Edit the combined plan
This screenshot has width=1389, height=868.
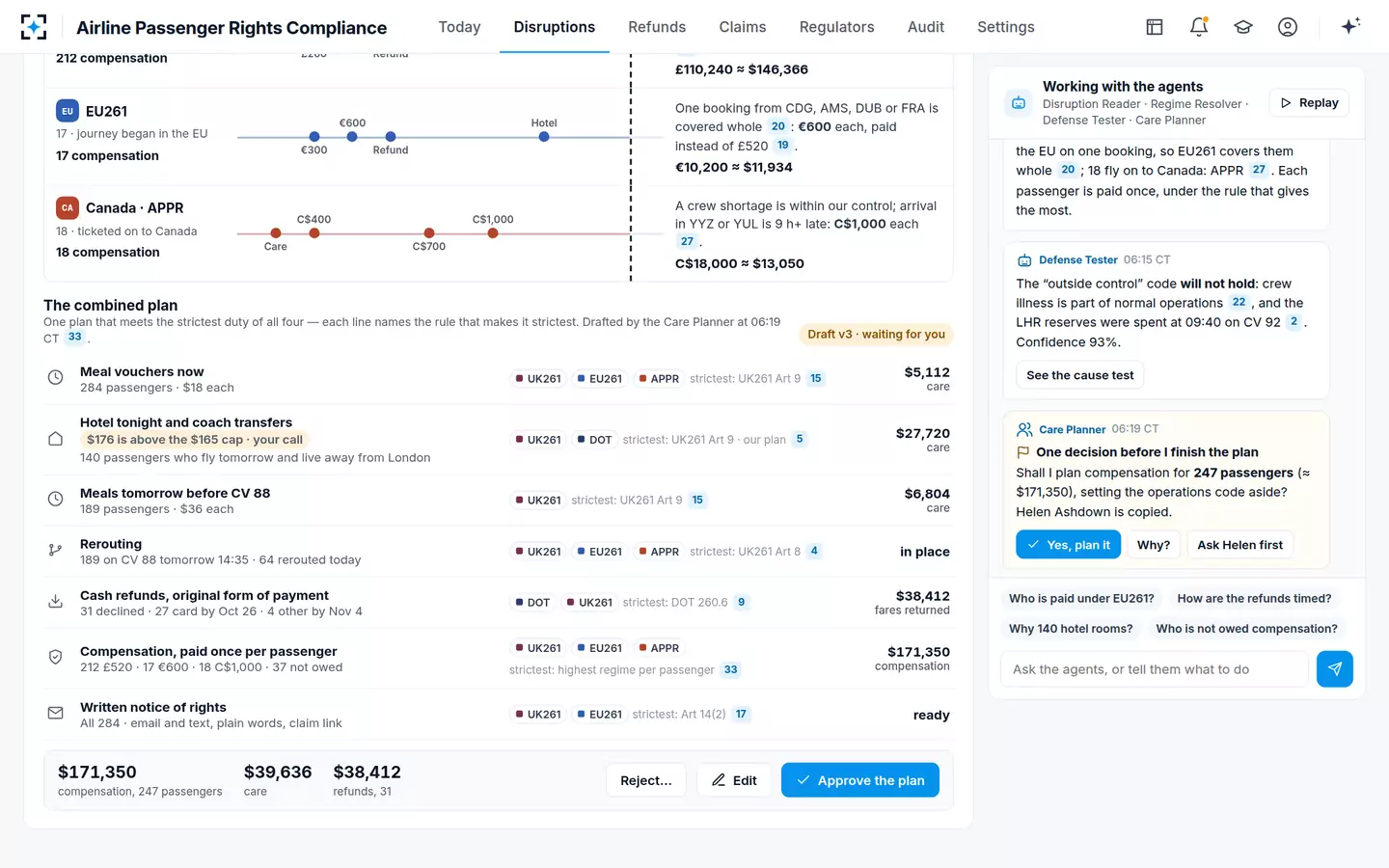pyautogui.click(x=734, y=780)
